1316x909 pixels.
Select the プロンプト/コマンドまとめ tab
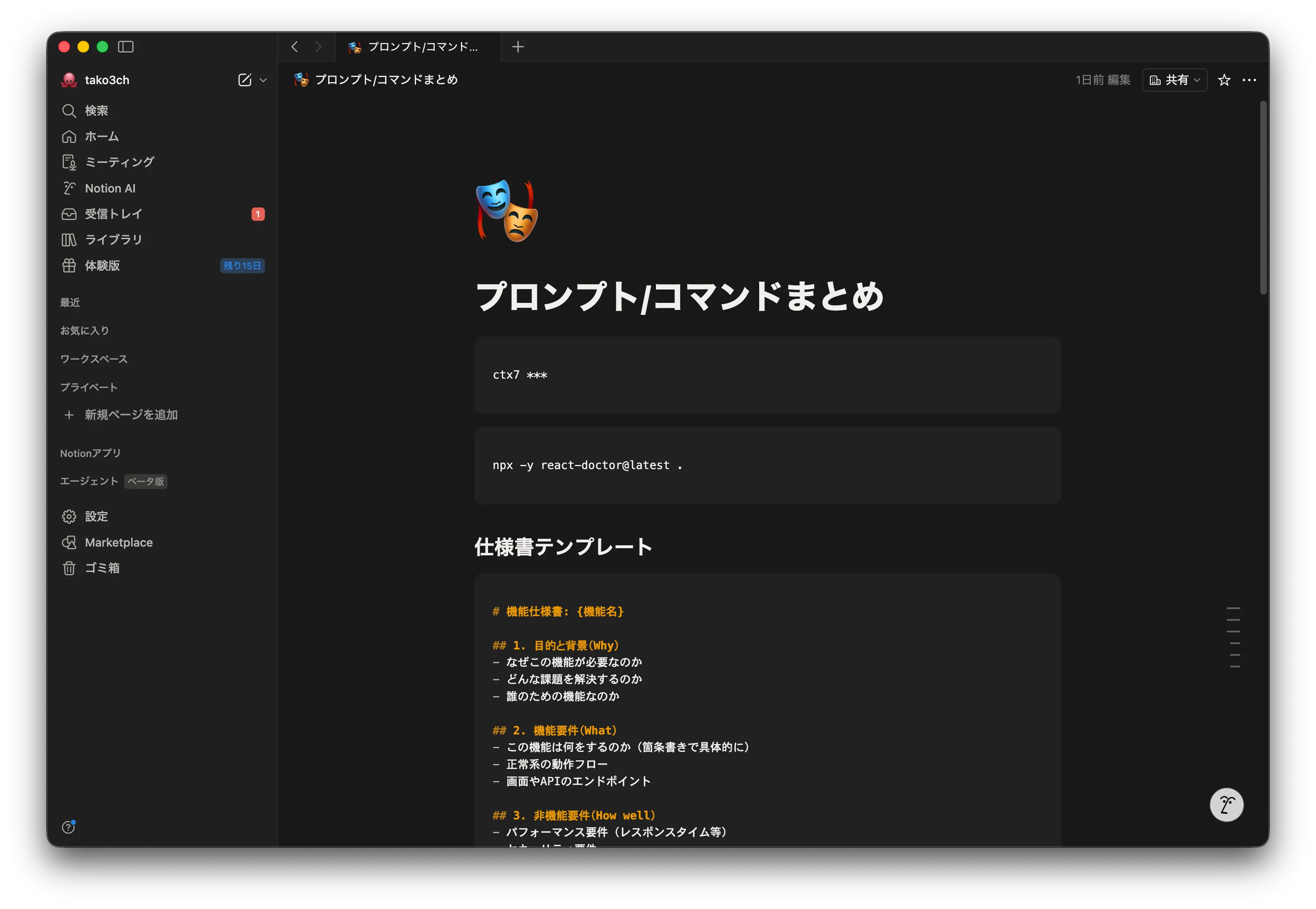[x=416, y=47]
